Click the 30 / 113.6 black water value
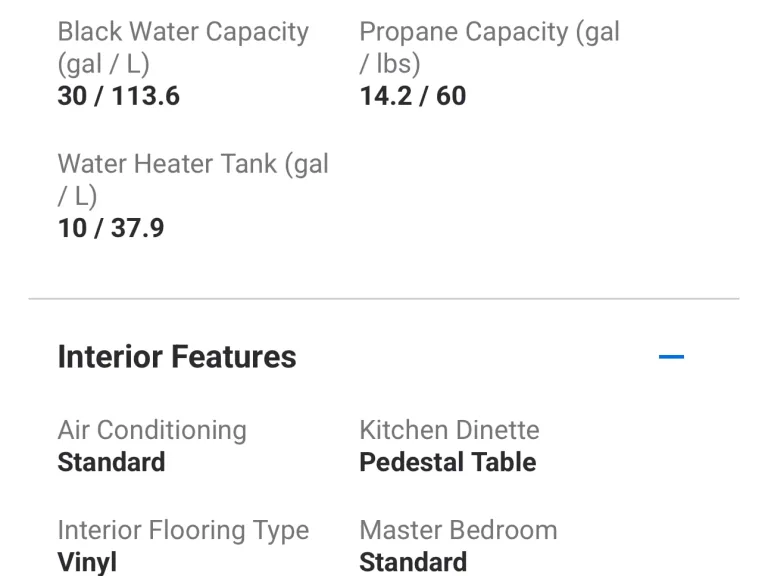Viewport: 768px width, 576px height. coord(119,96)
